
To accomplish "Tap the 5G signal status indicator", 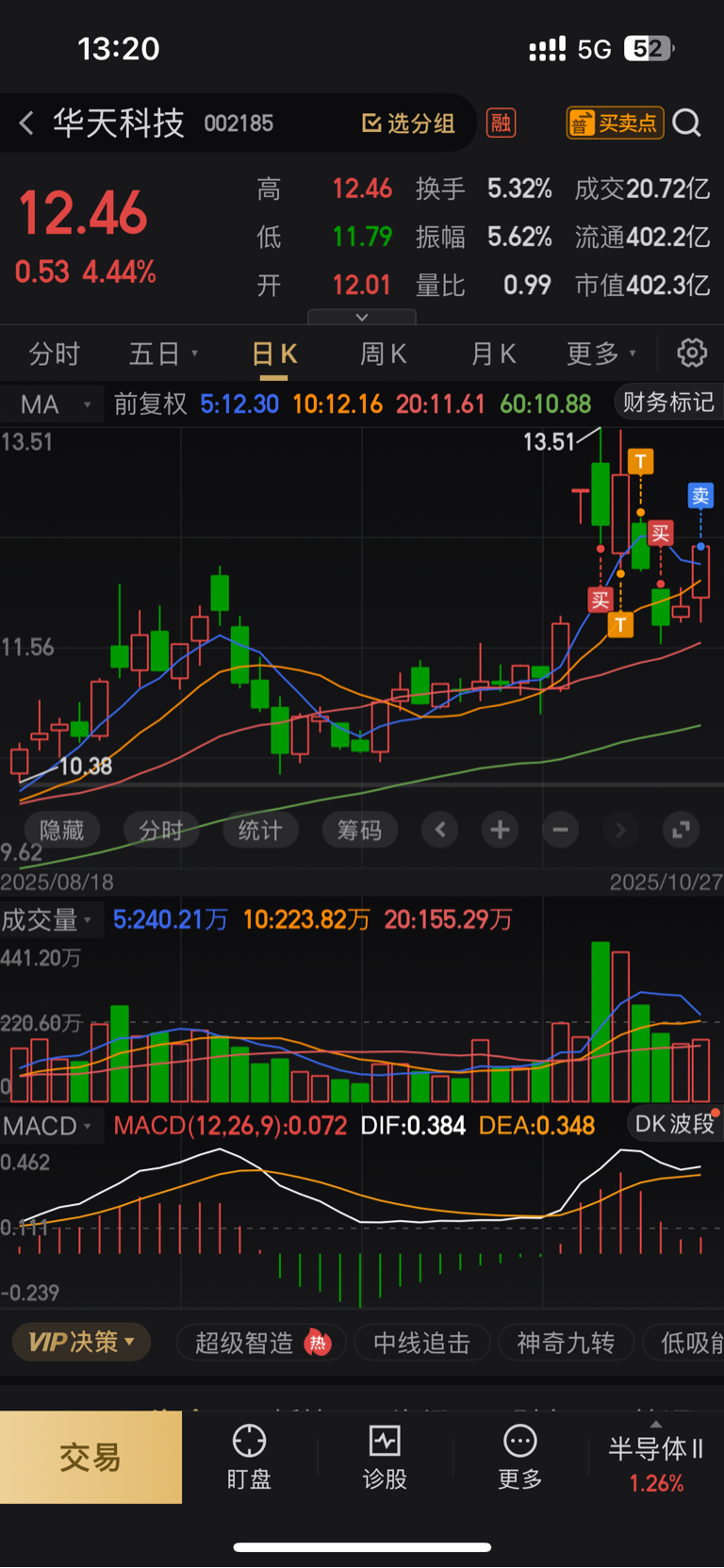I will tap(594, 49).
